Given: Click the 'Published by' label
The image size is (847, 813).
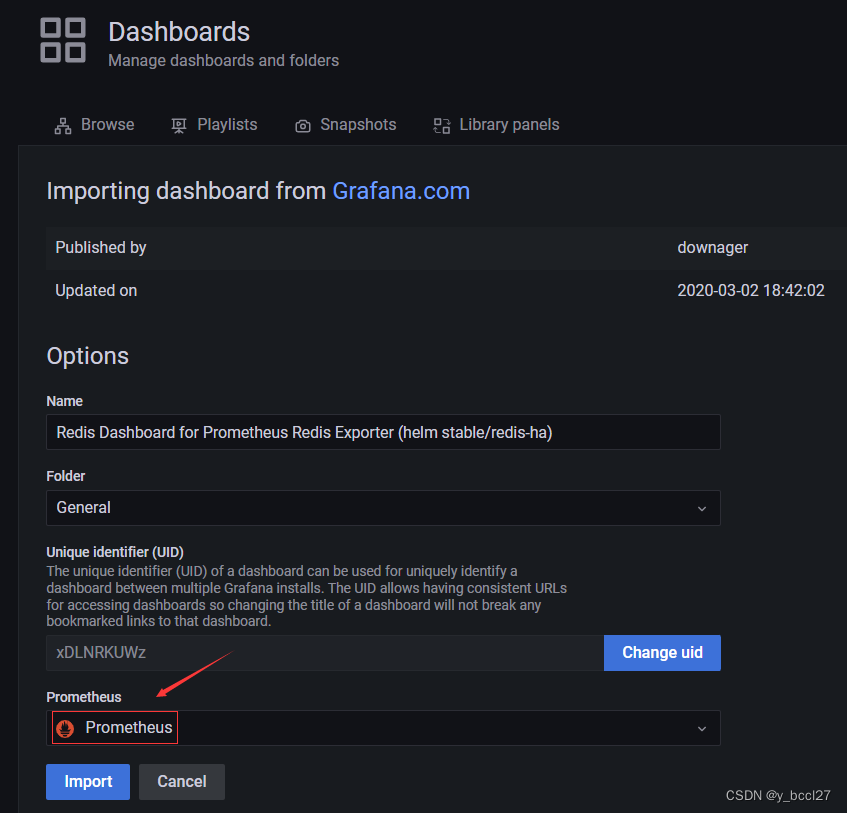Looking at the screenshot, I should [101, 247].
